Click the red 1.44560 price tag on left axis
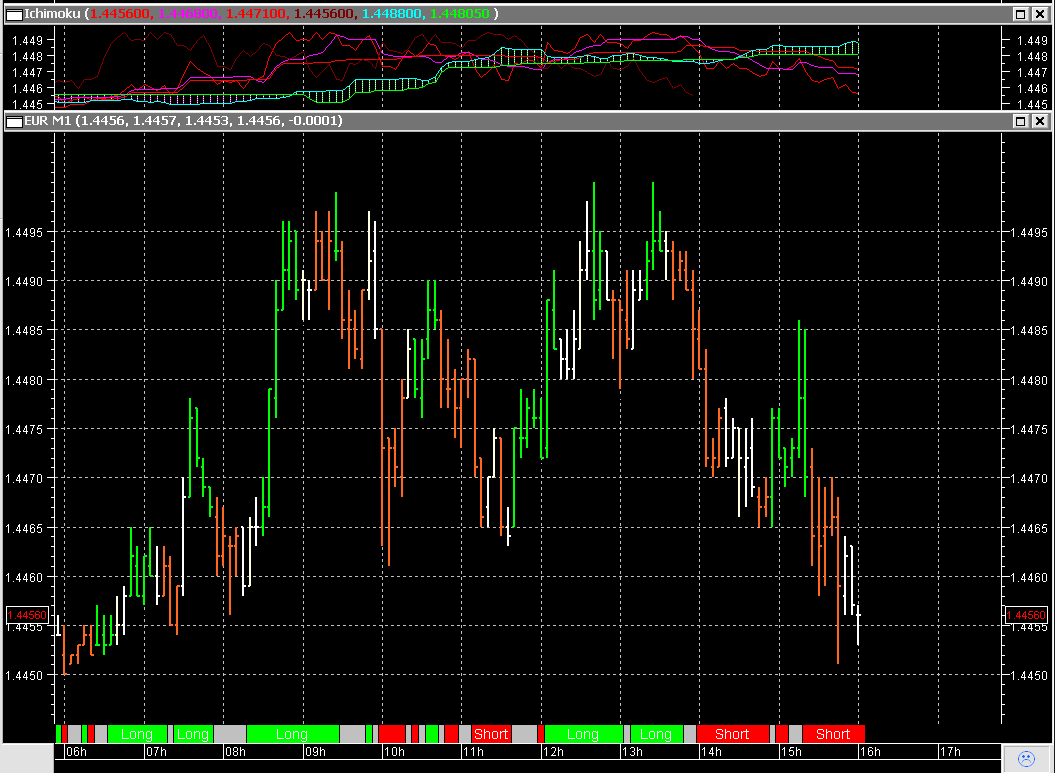 [28, 614]
